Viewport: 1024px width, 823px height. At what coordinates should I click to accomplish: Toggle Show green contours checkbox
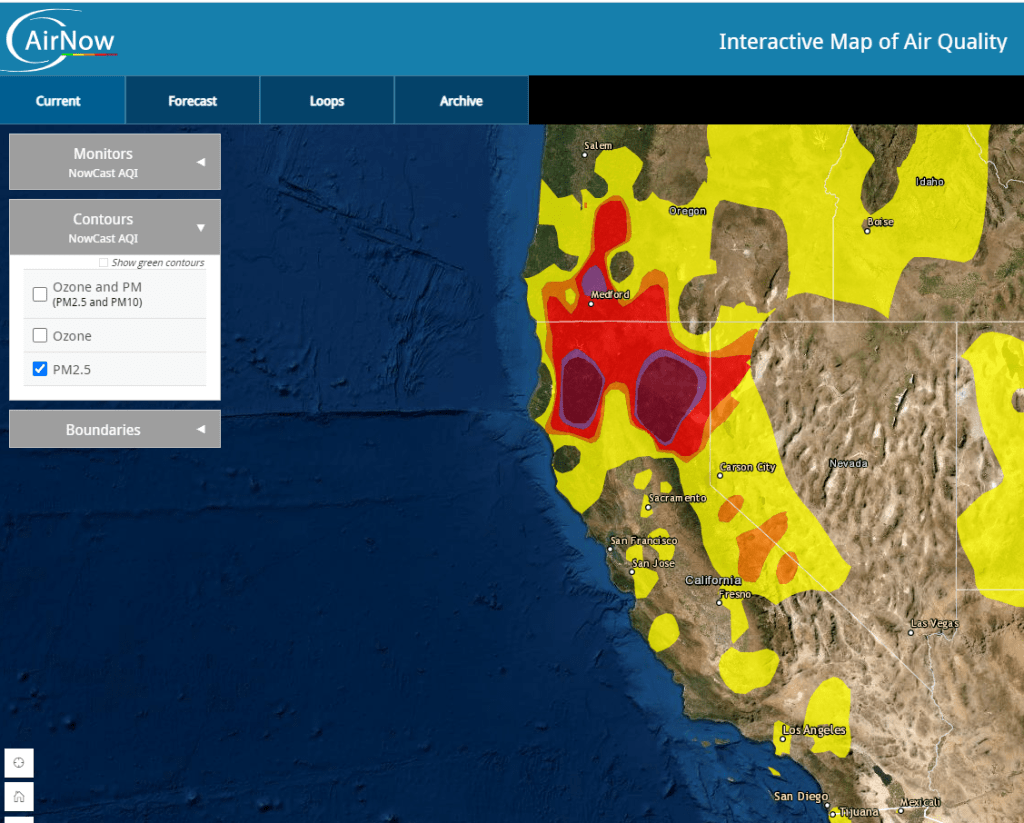104,263
